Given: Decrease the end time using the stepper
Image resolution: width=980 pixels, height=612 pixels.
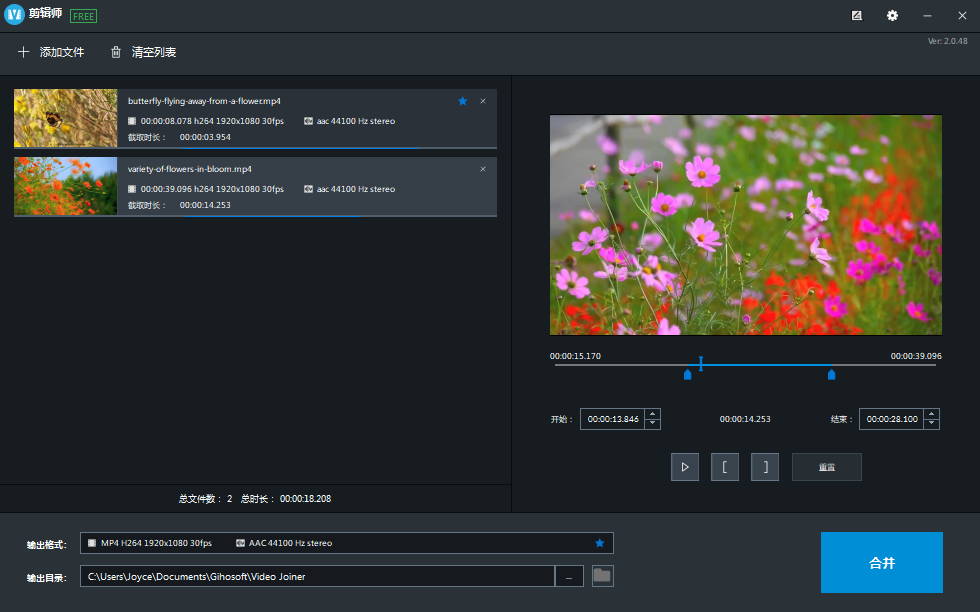Looking at the screenshot, I should (932, 424).
